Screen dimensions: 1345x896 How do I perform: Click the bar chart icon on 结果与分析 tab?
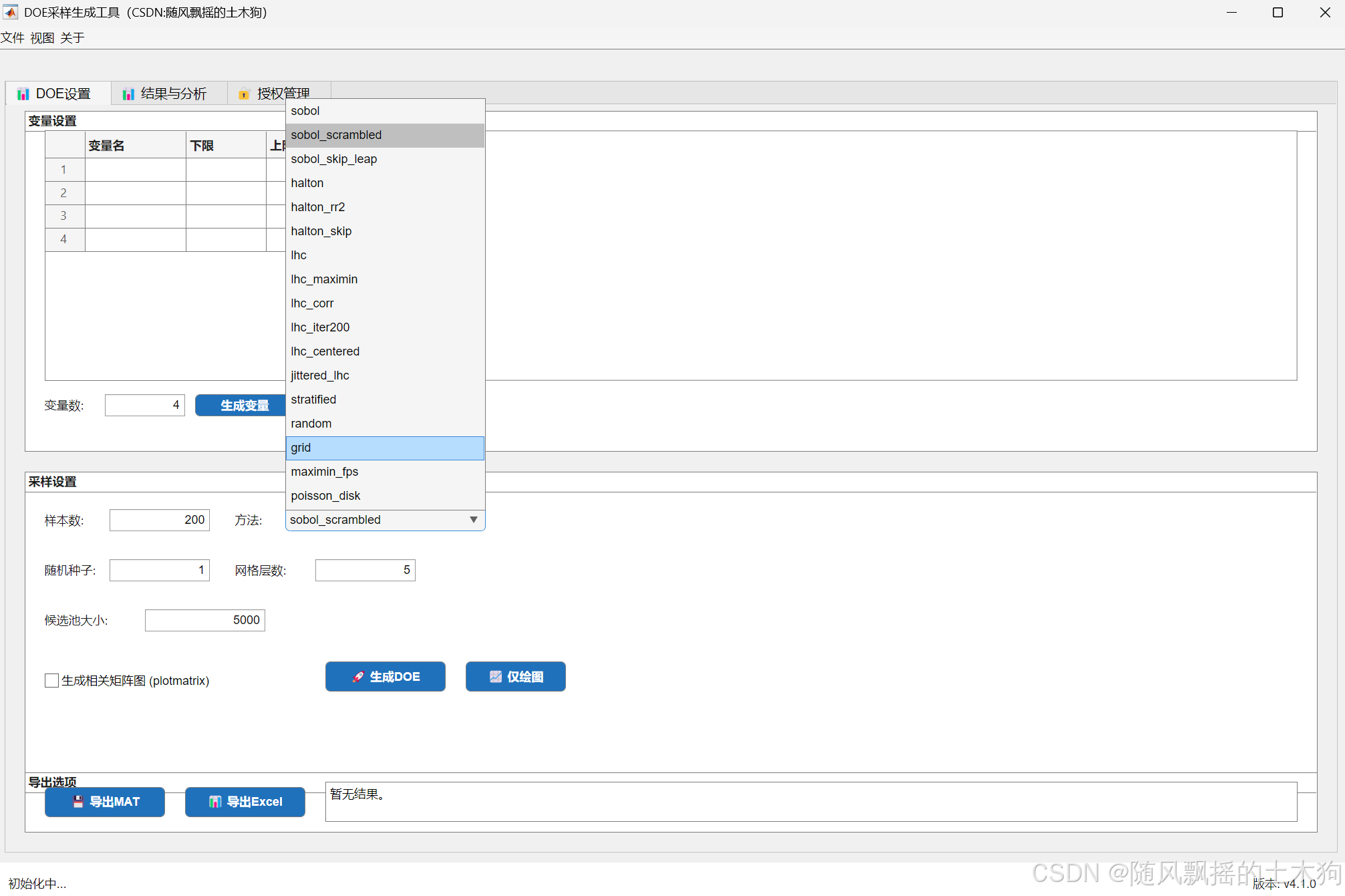(x=128, y=94)
